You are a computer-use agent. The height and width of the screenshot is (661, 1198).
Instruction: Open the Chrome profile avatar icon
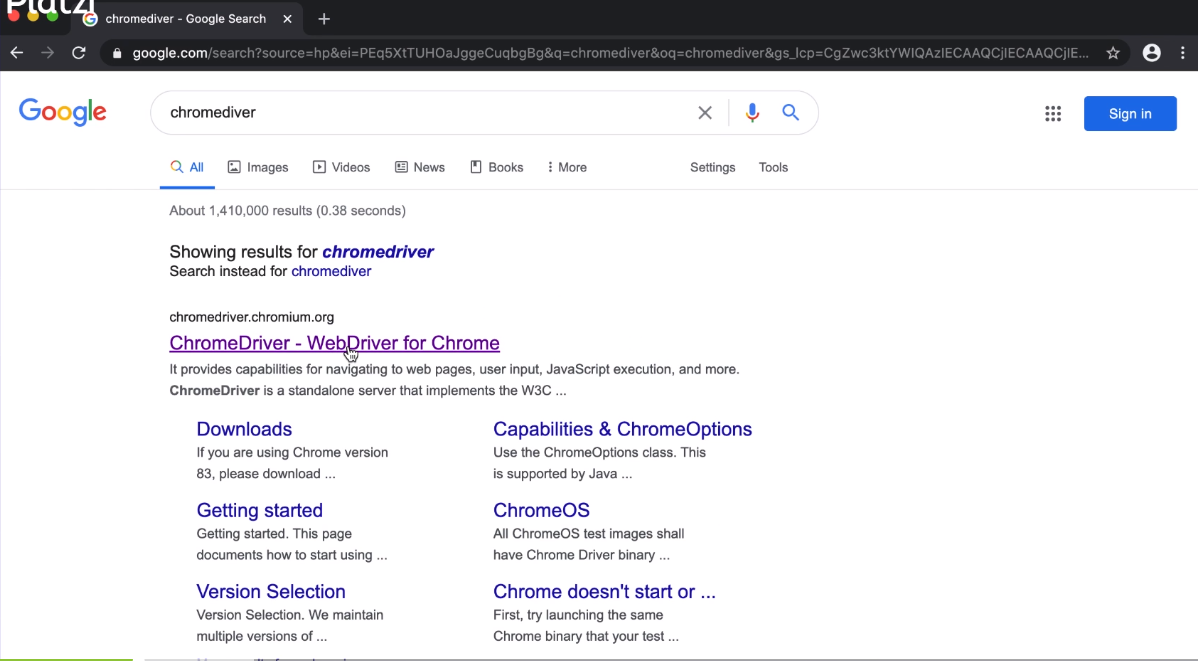point(1151,53)
